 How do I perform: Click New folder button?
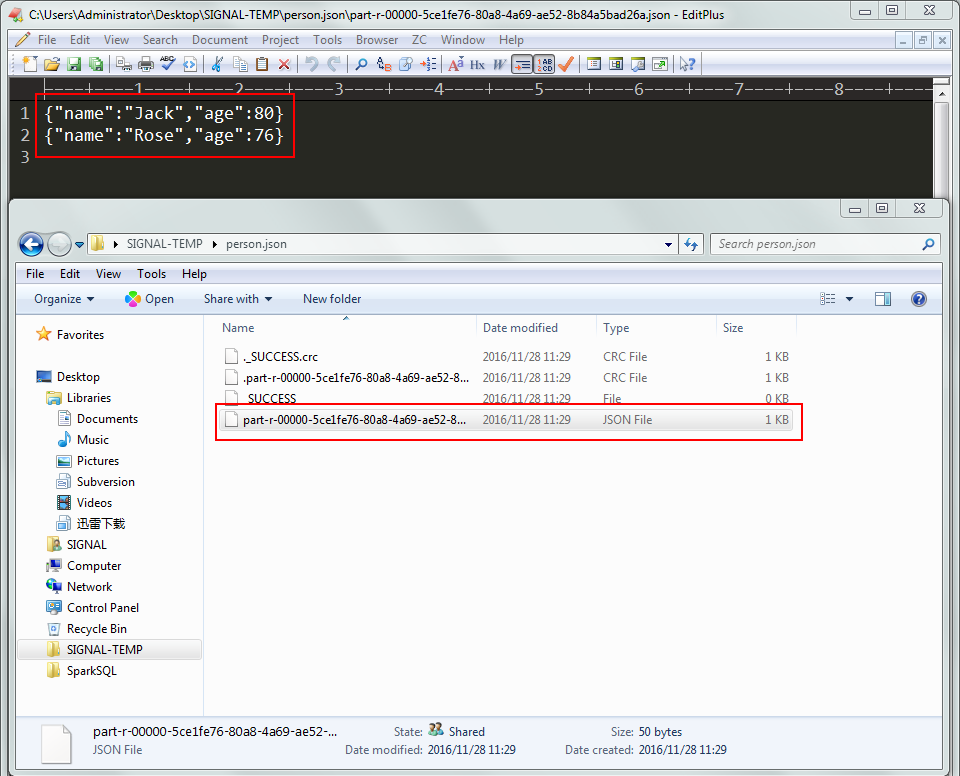pos(332,299)
